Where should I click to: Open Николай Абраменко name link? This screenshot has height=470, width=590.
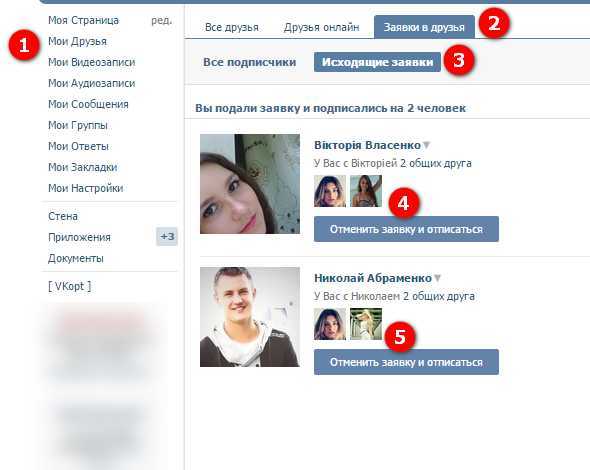[x=373, y=278]
